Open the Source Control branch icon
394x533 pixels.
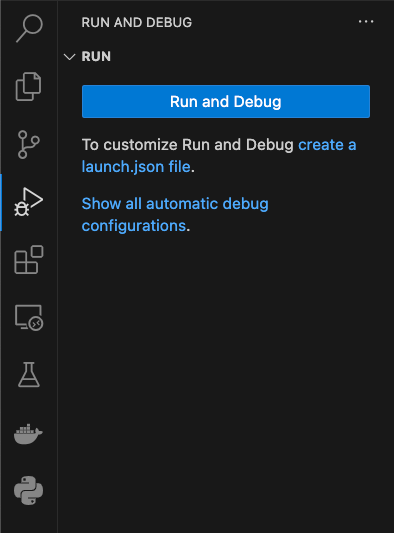[x=29, y=144]
